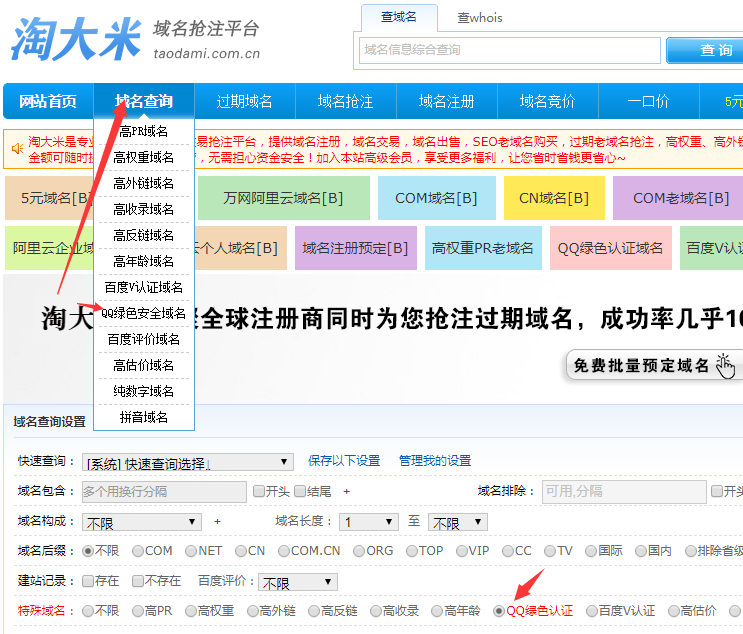
Task: Select the 百度V认证 radio button
Action: (592, 611)
